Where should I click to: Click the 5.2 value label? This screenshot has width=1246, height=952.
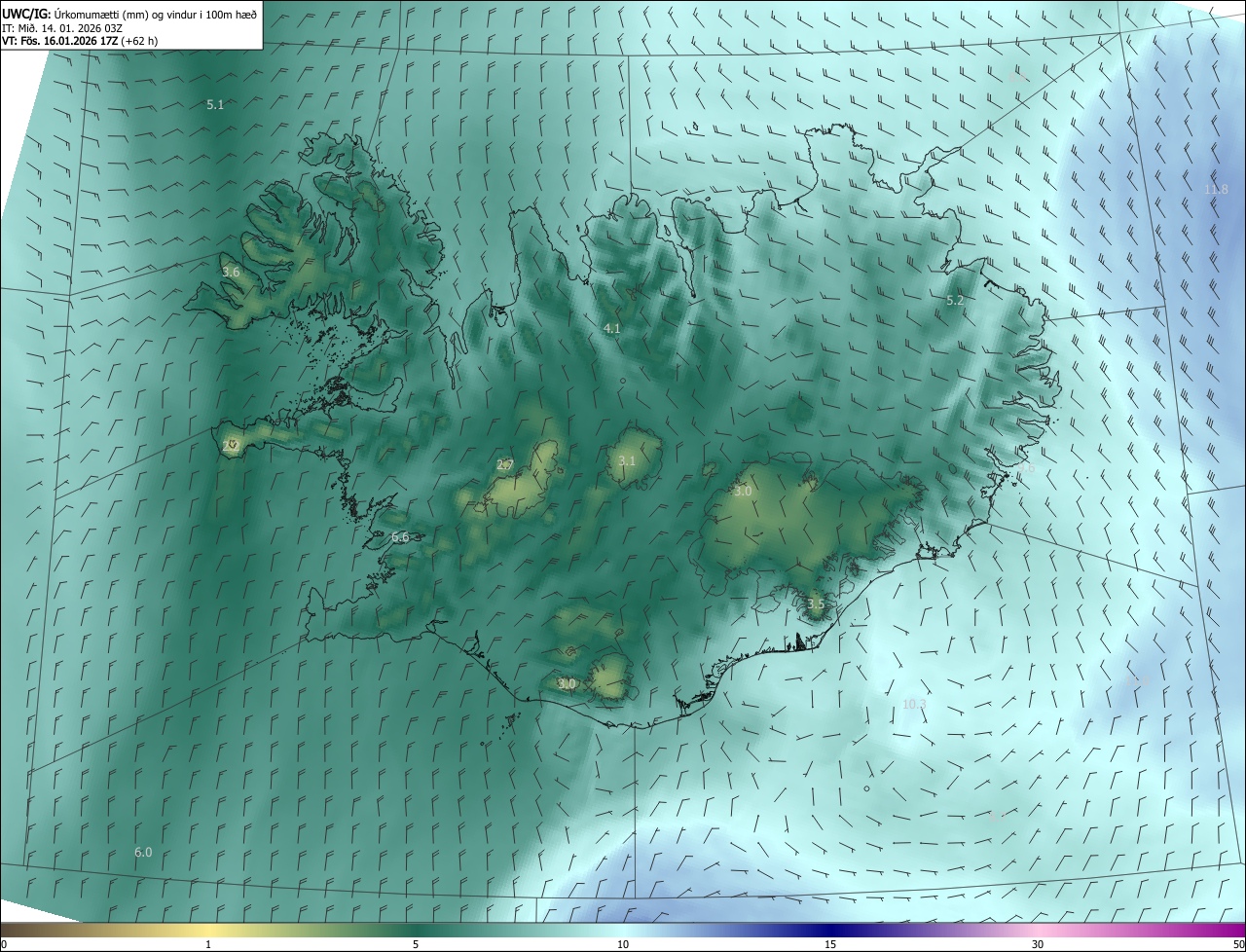pyautogui.click(x=955, y=301)
